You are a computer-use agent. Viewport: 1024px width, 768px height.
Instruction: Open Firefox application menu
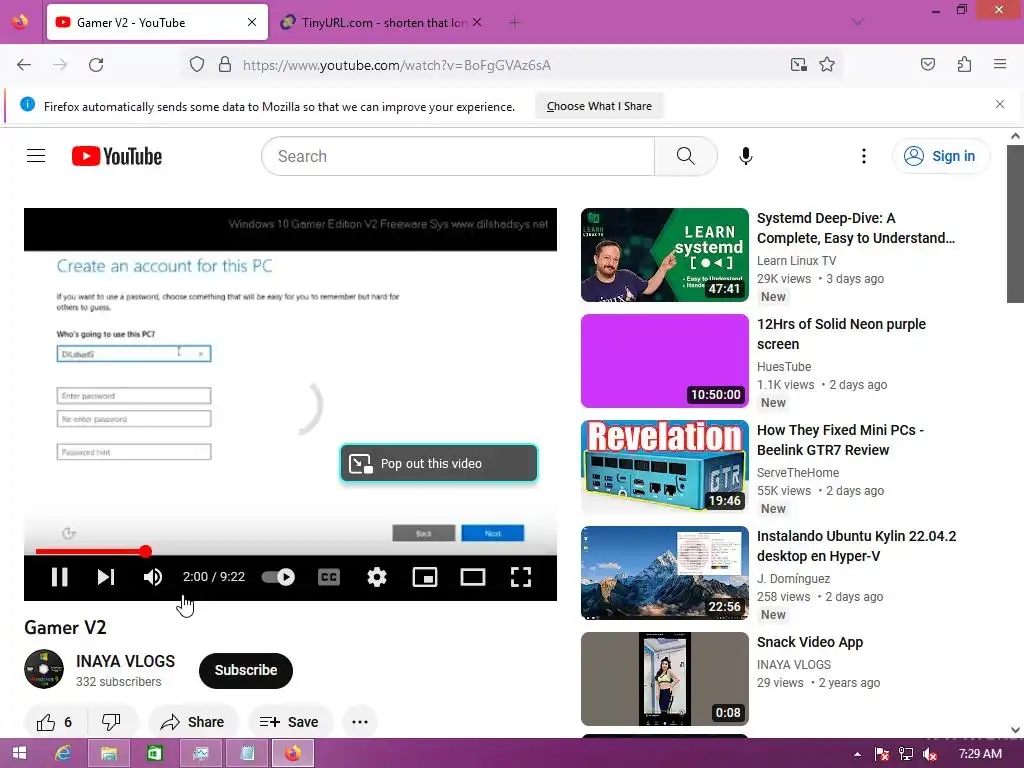[999, 65]
